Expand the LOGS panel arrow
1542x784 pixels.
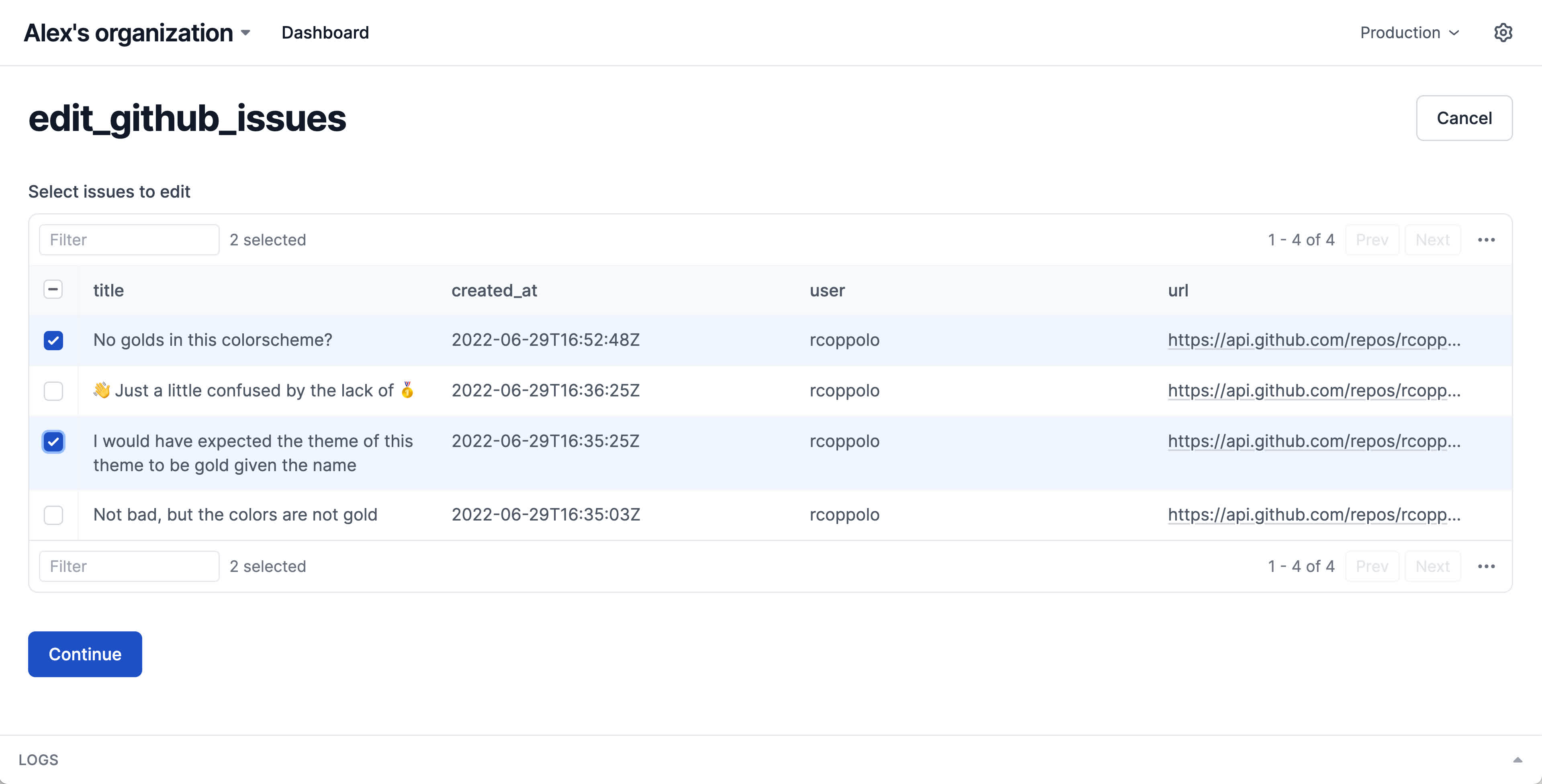click(x=1517, y=760)
